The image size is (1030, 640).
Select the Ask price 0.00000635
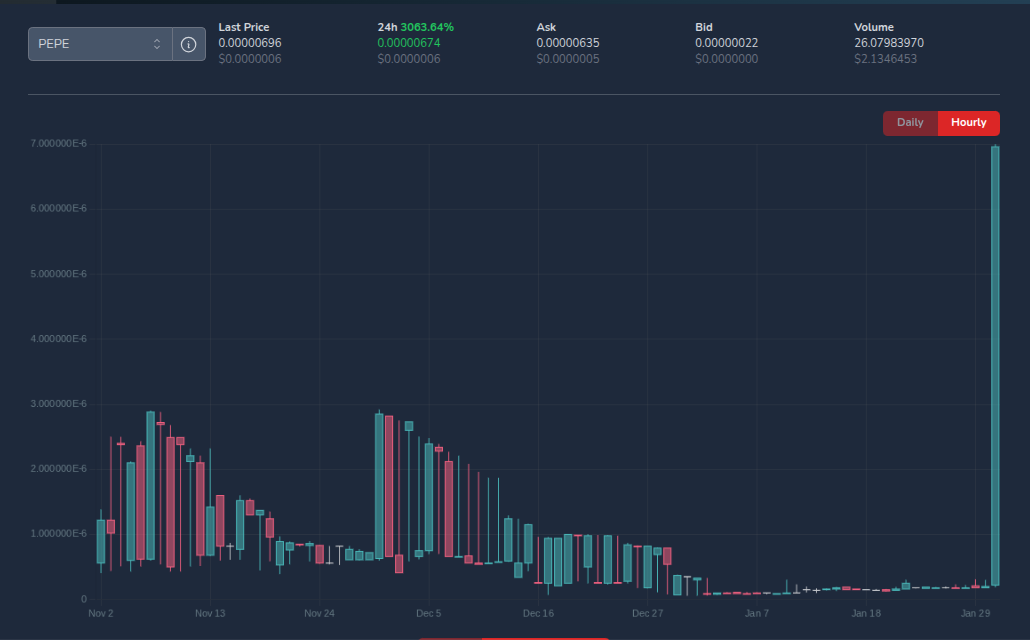point(568,43)
